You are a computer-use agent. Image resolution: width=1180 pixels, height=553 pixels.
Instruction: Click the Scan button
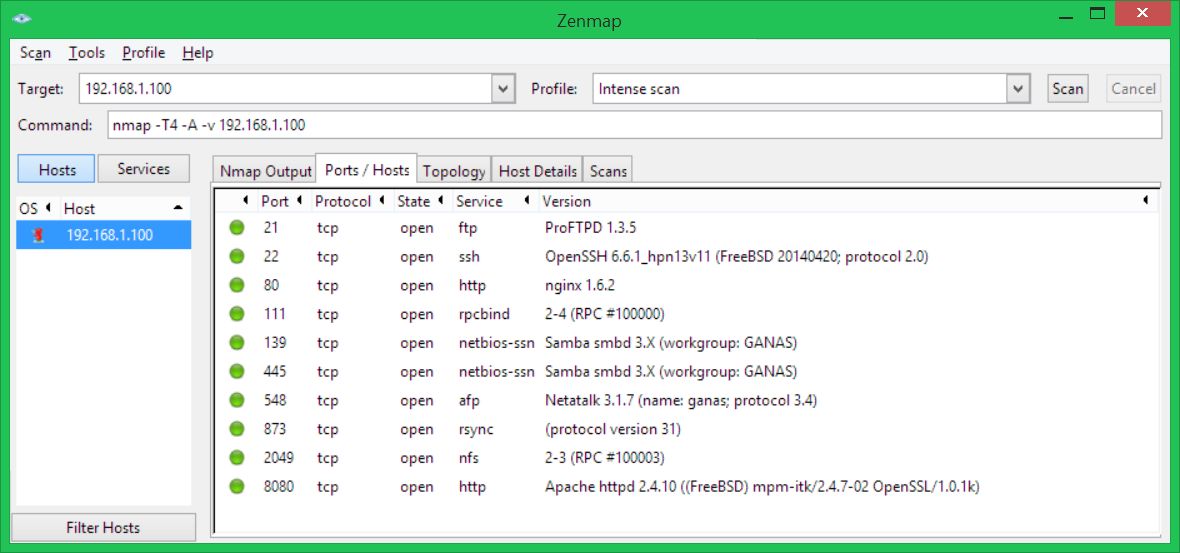pos(1067,89)
